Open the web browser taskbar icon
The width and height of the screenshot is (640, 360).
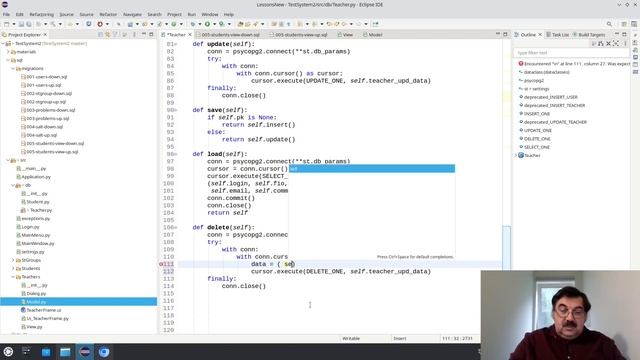point(104,351)
